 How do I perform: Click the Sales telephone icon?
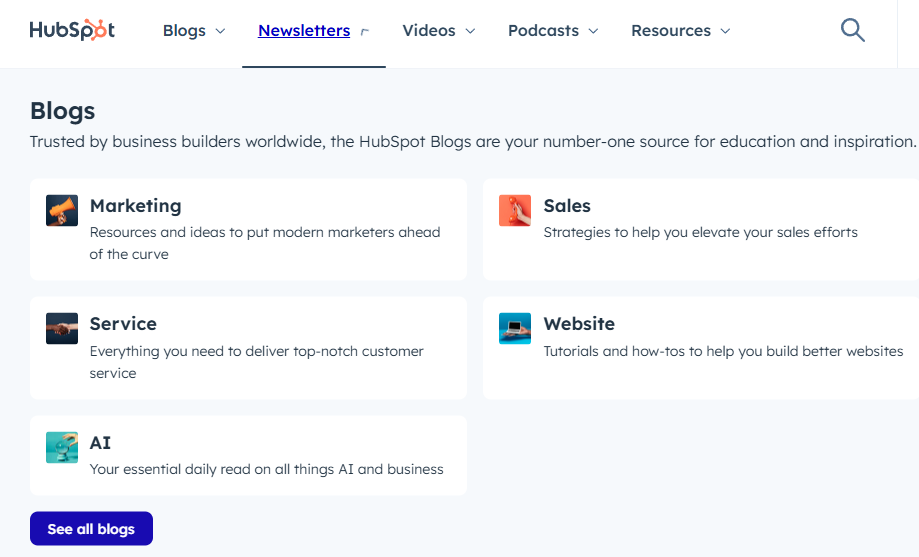(x=515, y=210)
